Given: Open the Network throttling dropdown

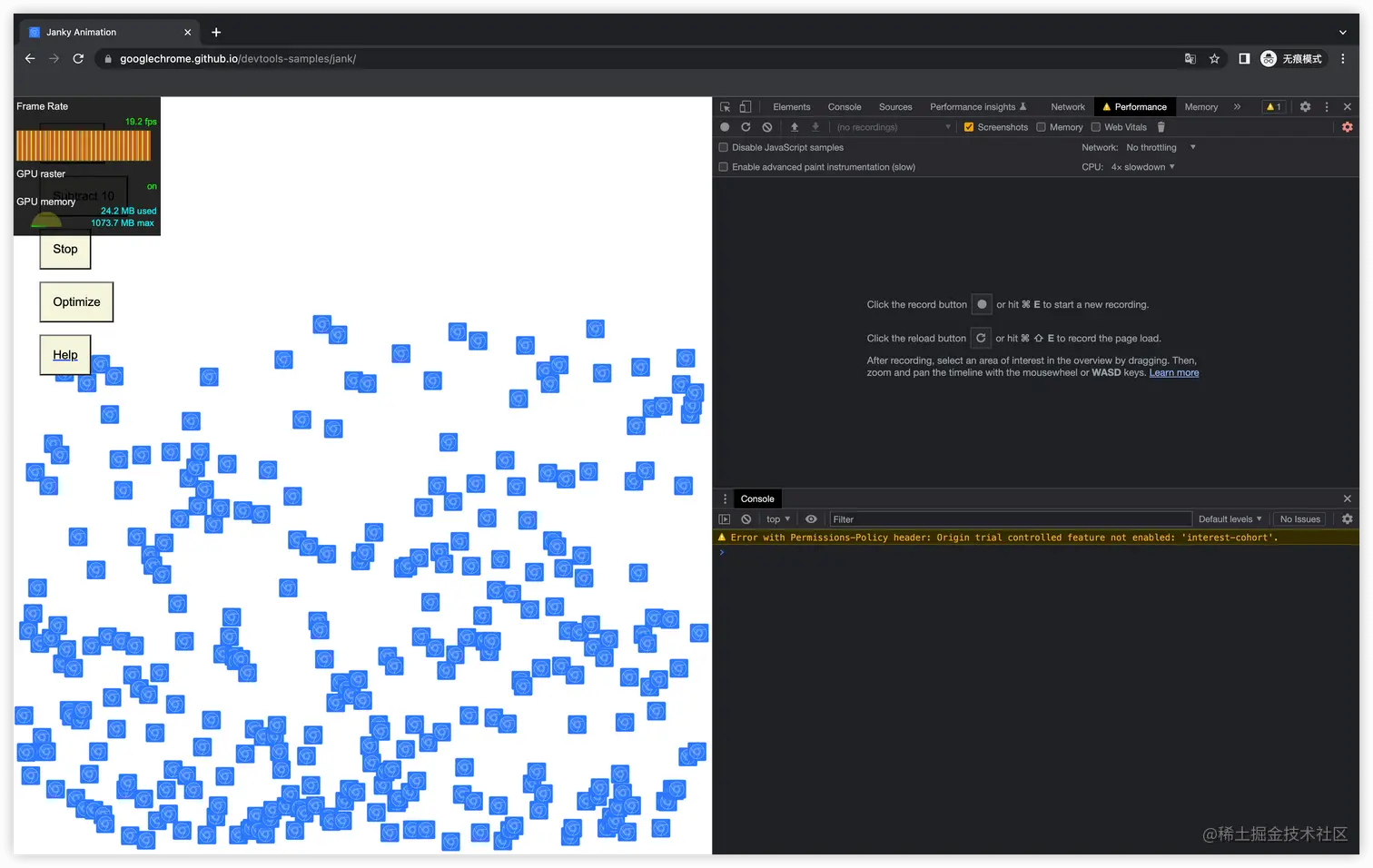Looking at the screenshot, I should click(x=1161, y=147).
